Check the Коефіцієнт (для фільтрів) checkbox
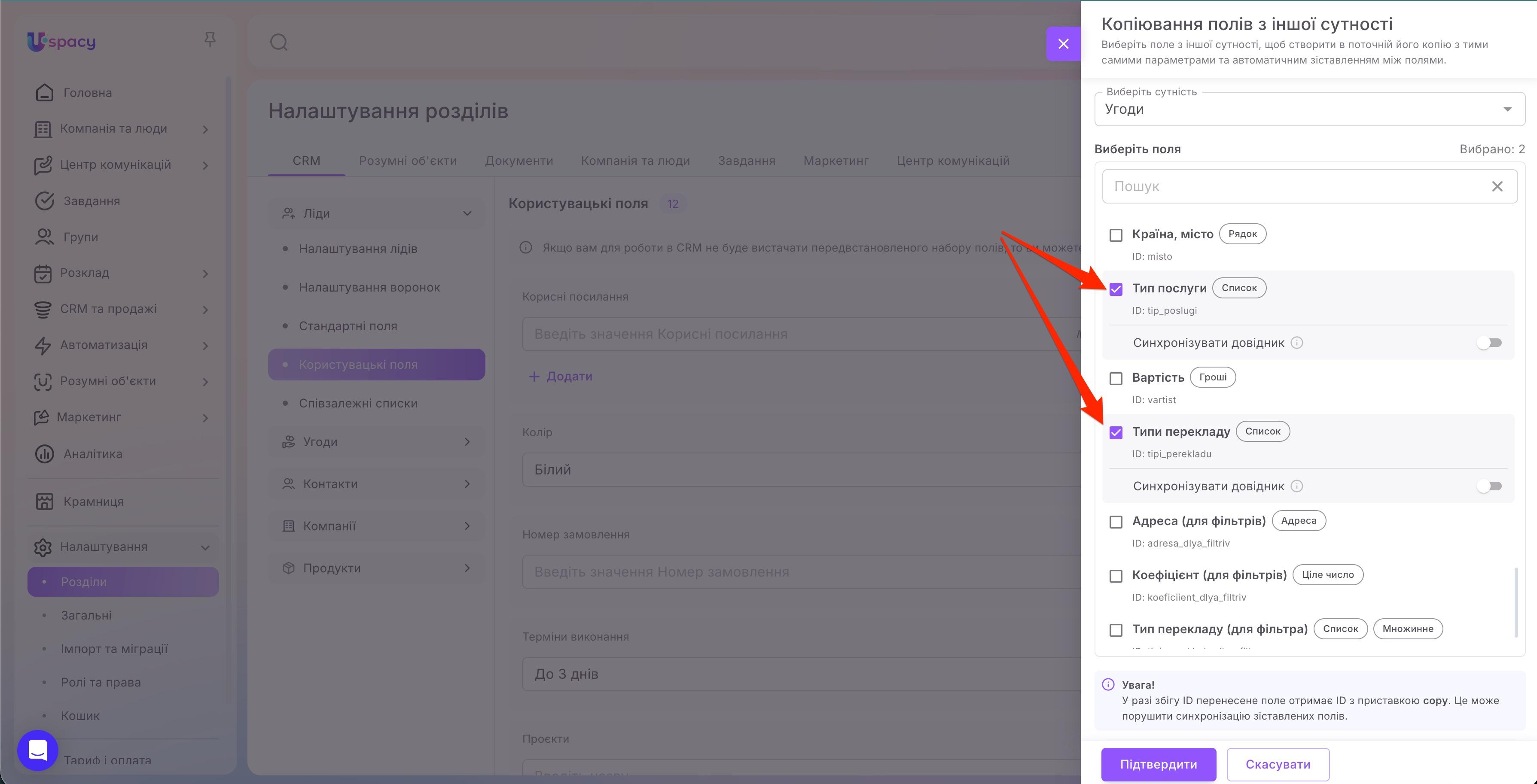Viewport: 1537px width, 784px height. [x=1116, y=576]
